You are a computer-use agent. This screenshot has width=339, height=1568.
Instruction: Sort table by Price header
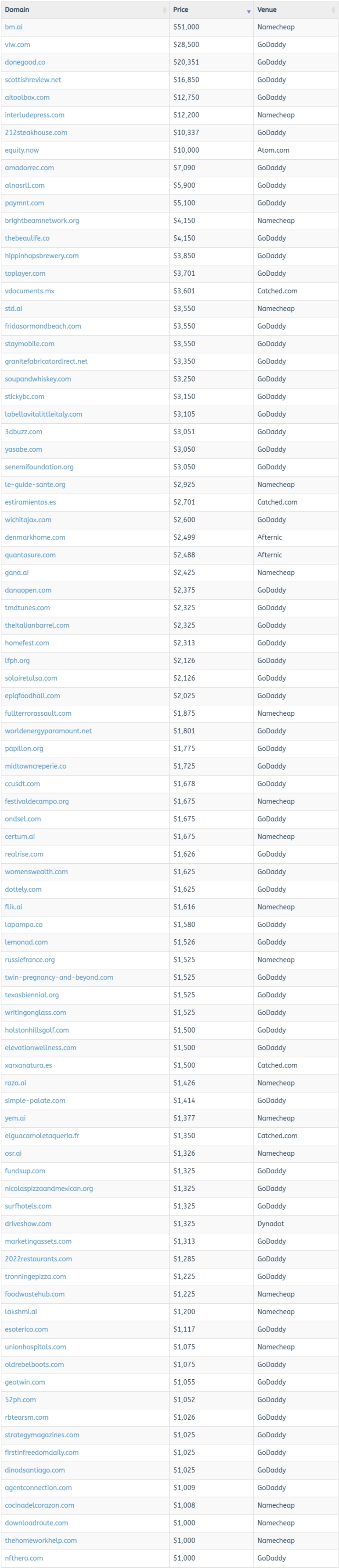(181, 10)
